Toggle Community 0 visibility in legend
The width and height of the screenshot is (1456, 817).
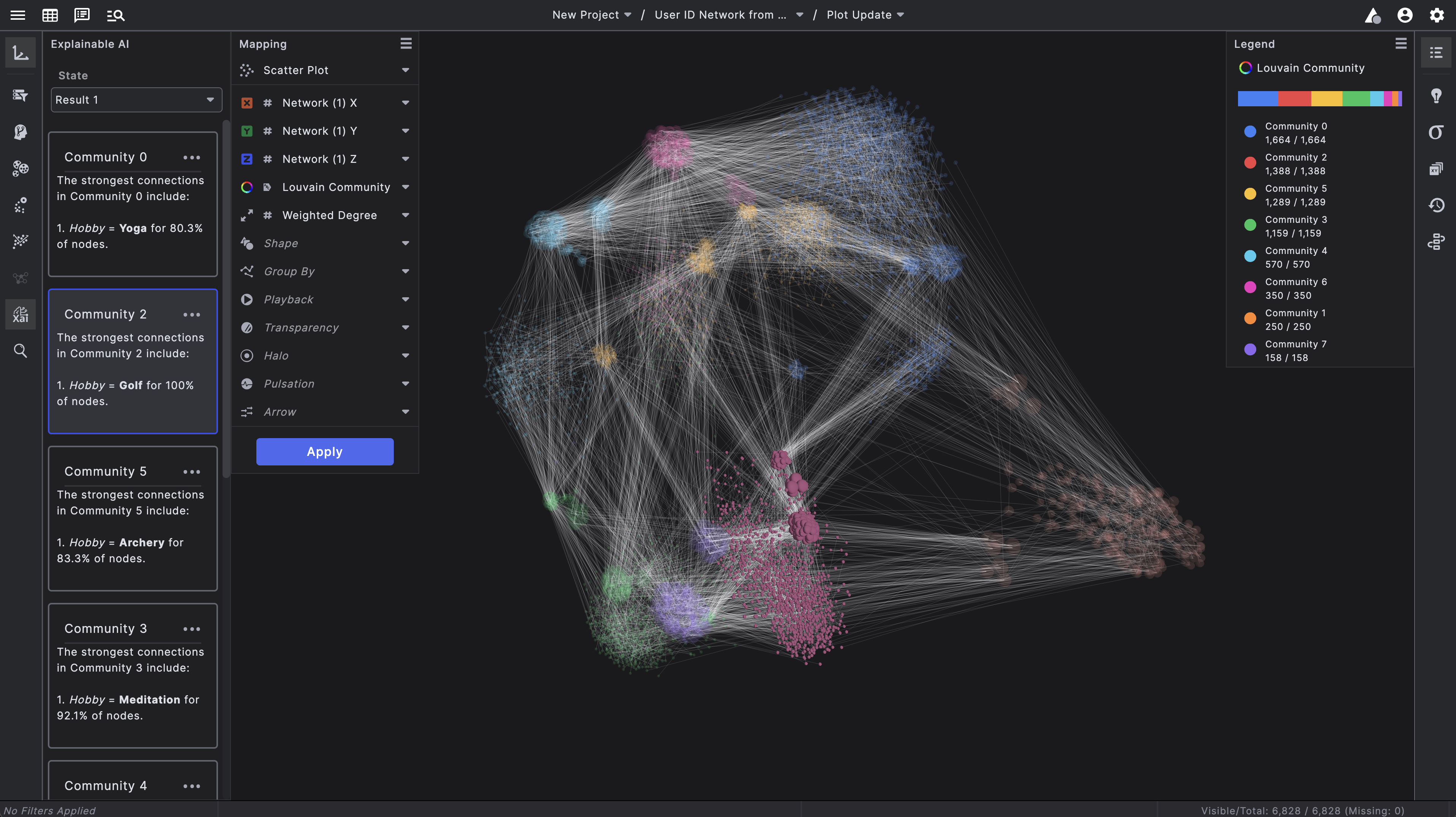(1250, 132)
